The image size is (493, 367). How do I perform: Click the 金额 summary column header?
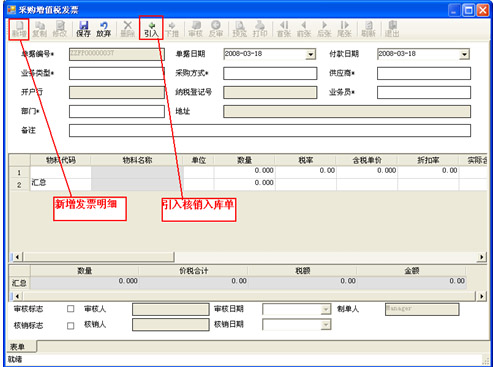coord(411,271)
